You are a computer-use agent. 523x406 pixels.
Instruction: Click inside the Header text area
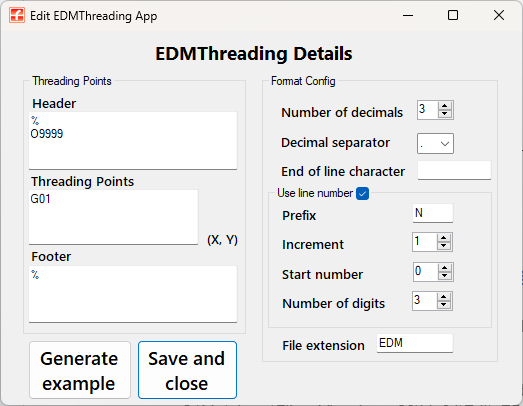[x=133, y=141]
